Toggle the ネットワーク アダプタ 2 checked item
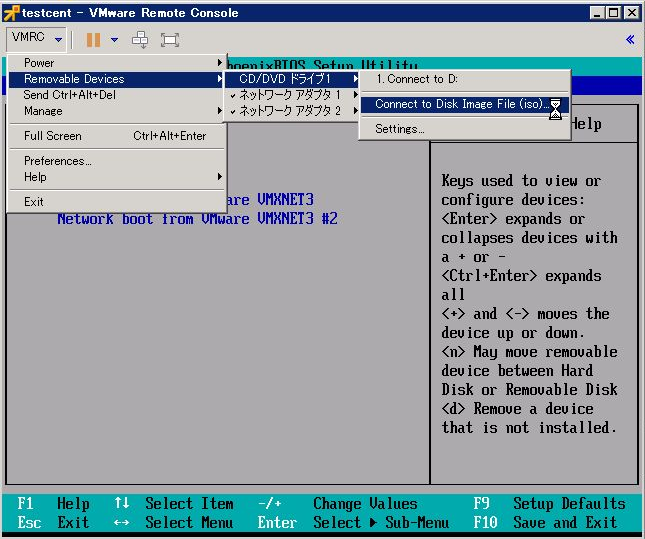Viewport: 645px width, 539px height. pyautogui.click(x=290, y=111)
